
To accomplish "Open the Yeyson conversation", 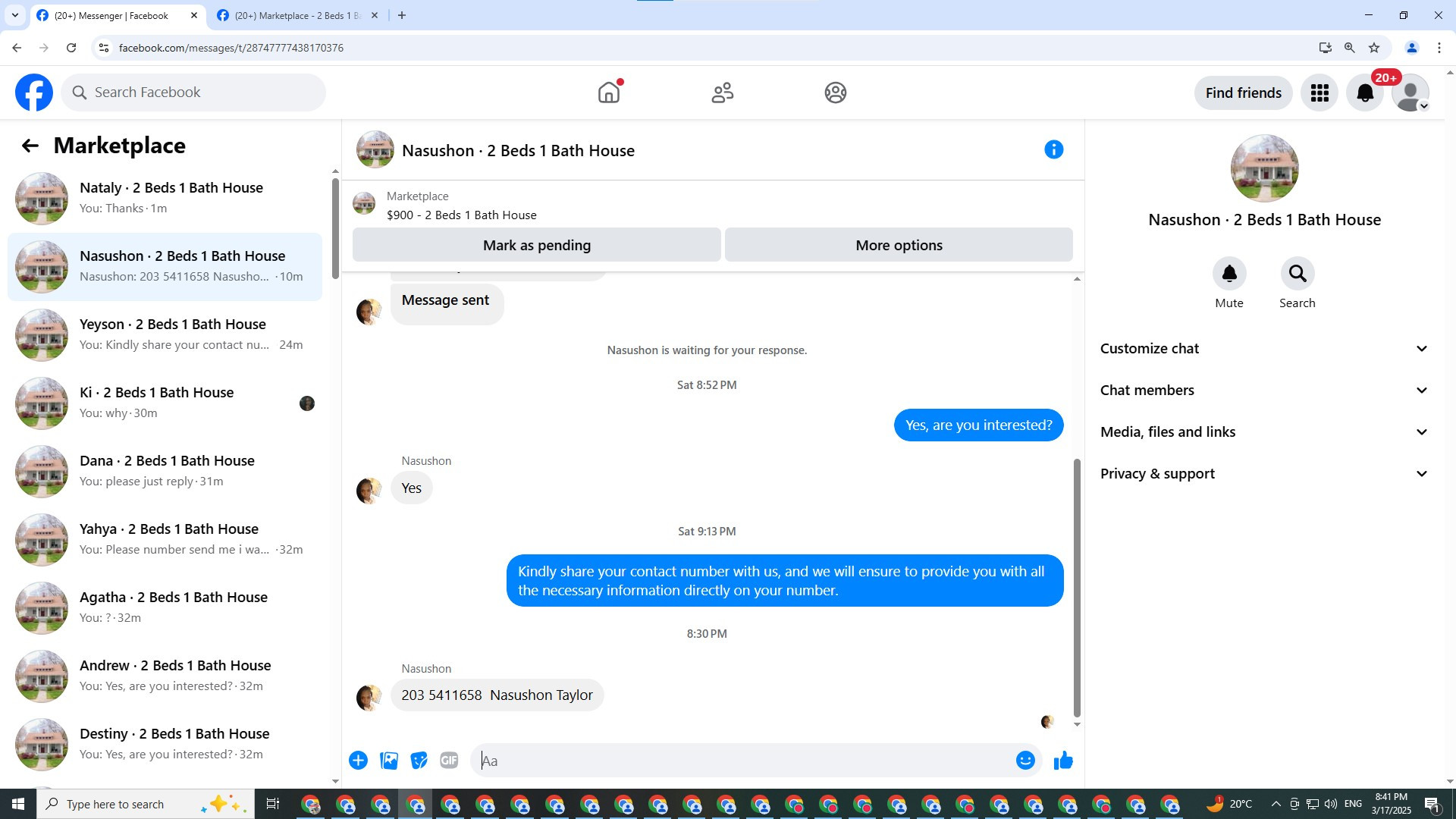I will [165, 335].
